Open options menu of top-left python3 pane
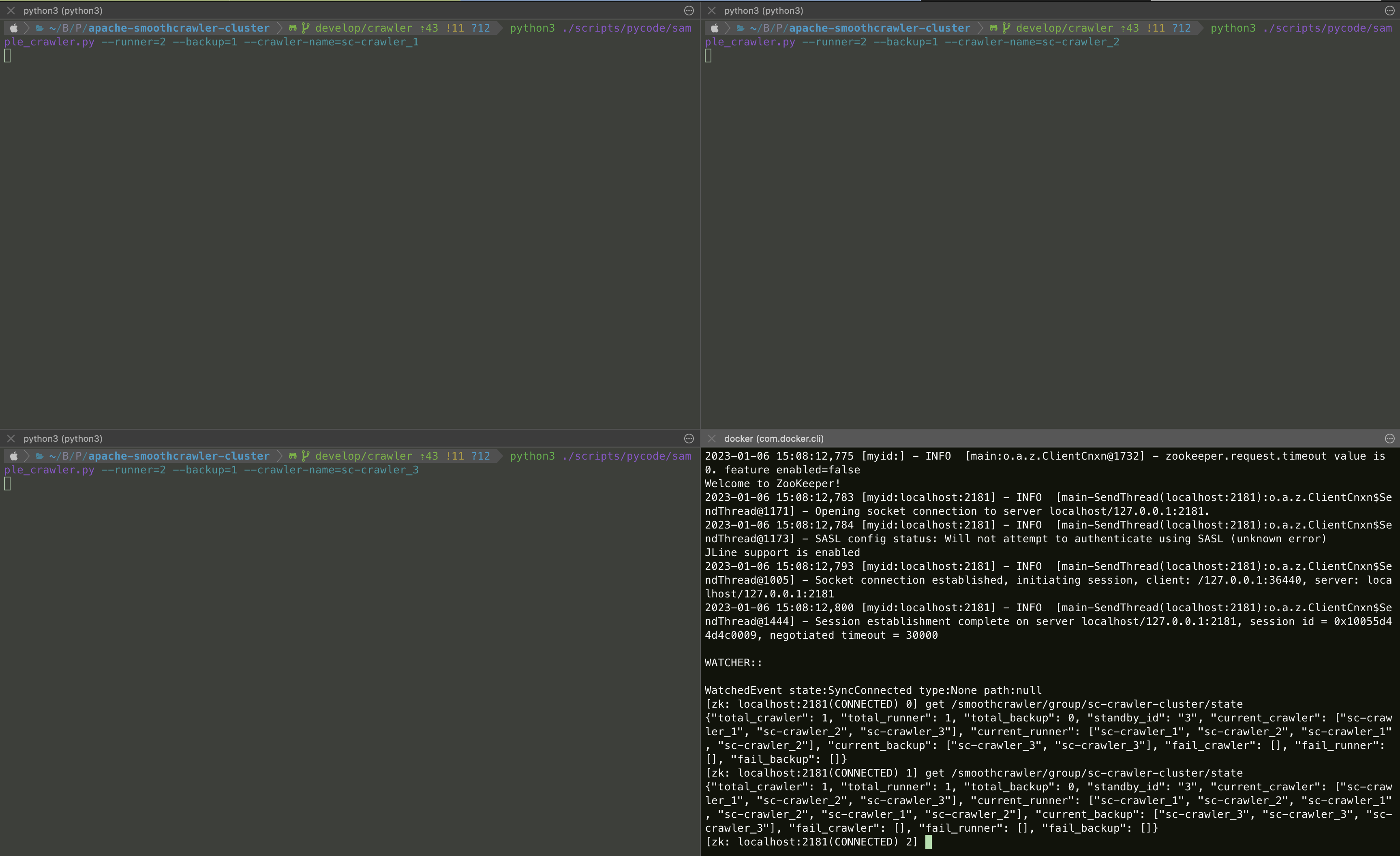 [689, 10]
